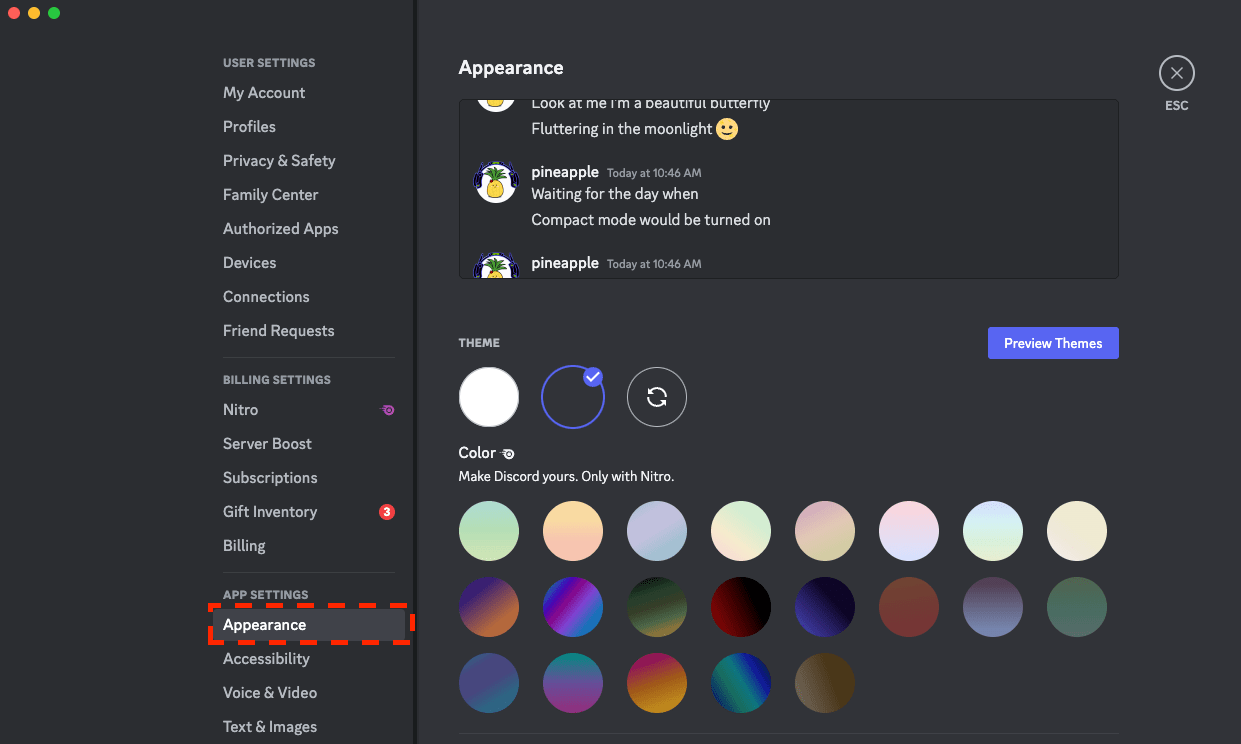Go to Privacy & Safety
Viewport: 1241px width, 744px height.
click(x=279, y=161)
